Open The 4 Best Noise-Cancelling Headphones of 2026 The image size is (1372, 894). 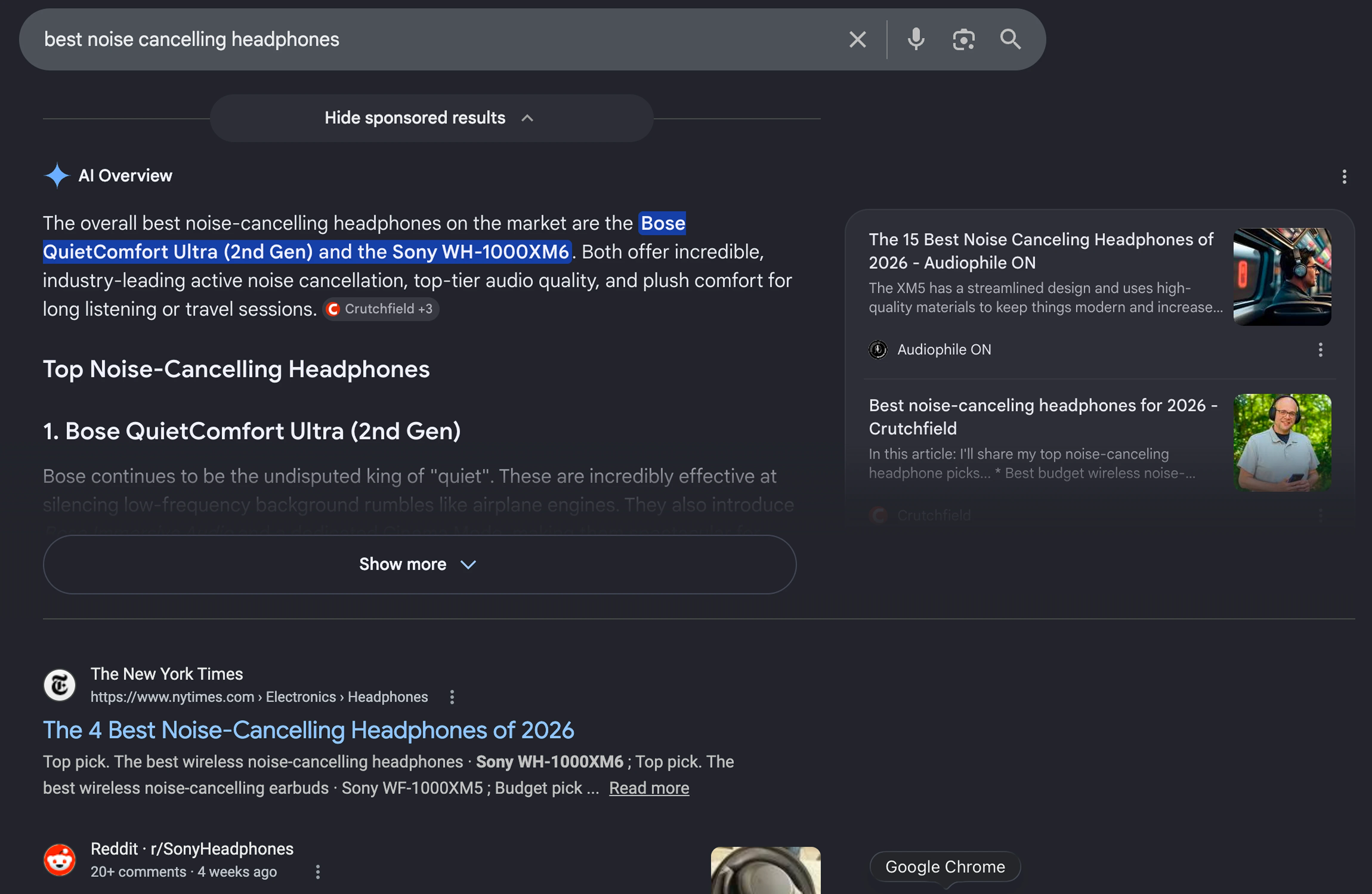(x=308, y=730)
